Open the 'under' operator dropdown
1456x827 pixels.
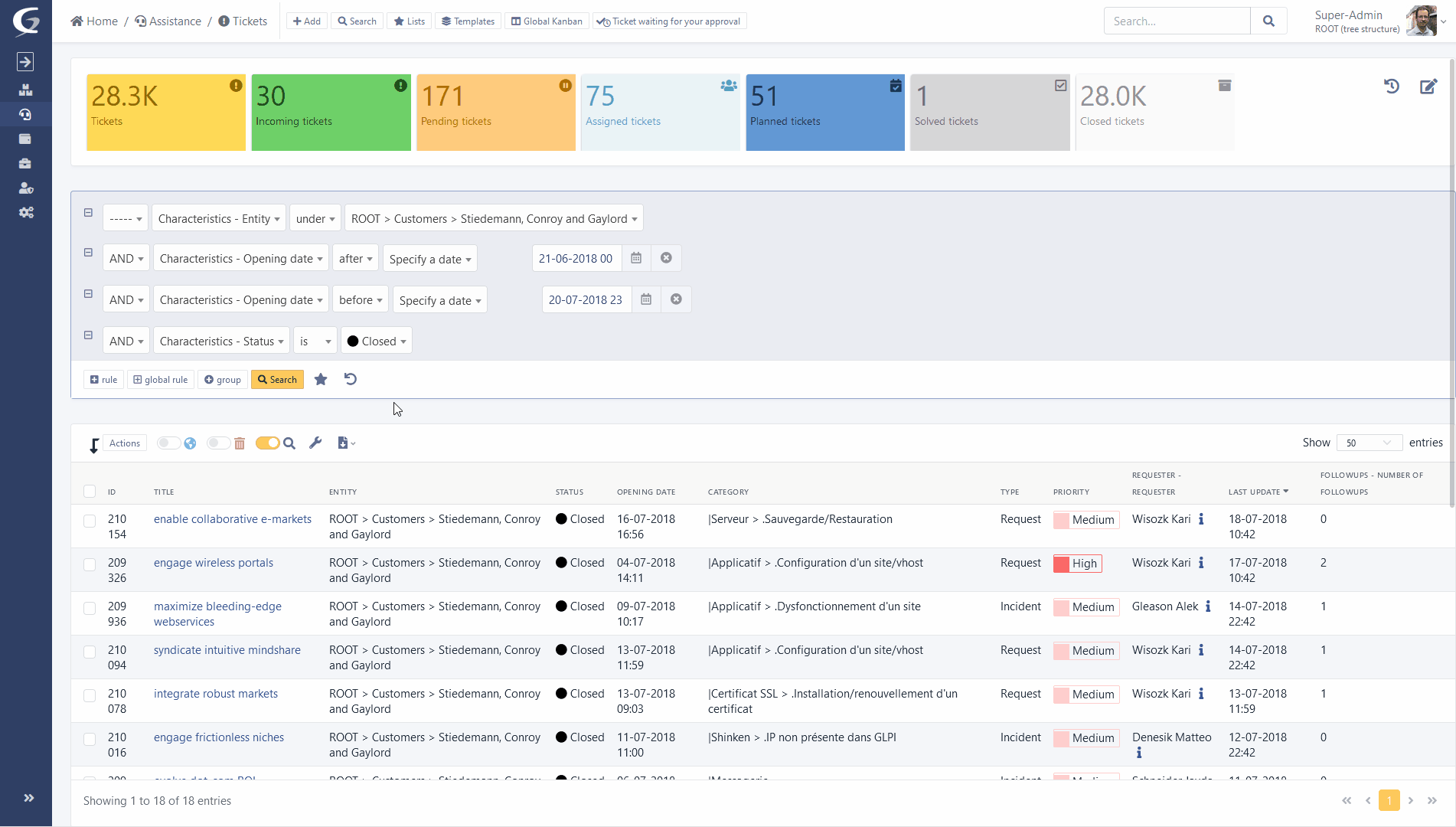click(x=315, y=218)
